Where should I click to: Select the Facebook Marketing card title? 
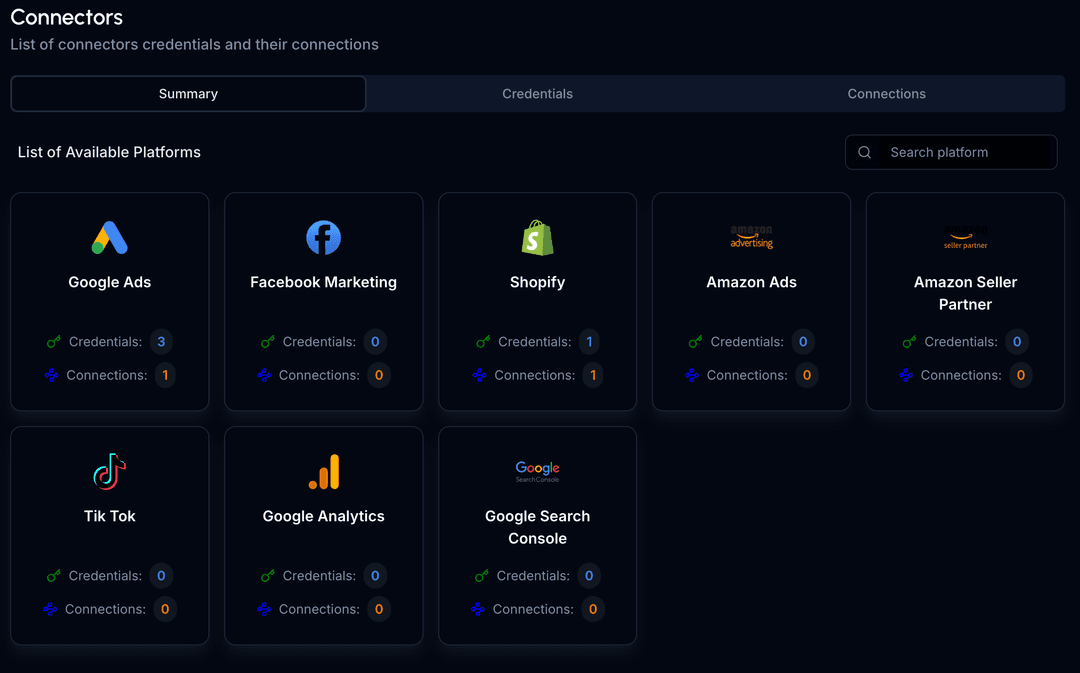[x=324, y=282]
